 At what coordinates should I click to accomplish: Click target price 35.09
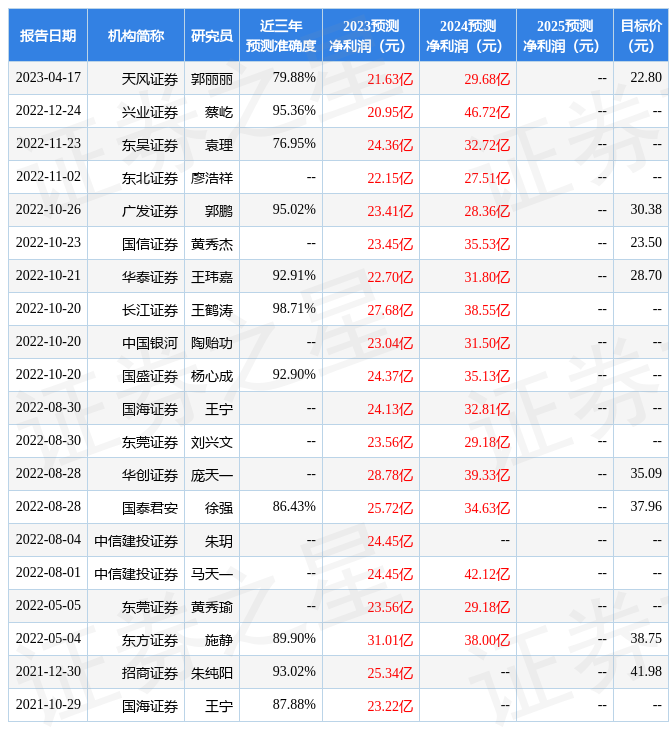pos(646,473)
